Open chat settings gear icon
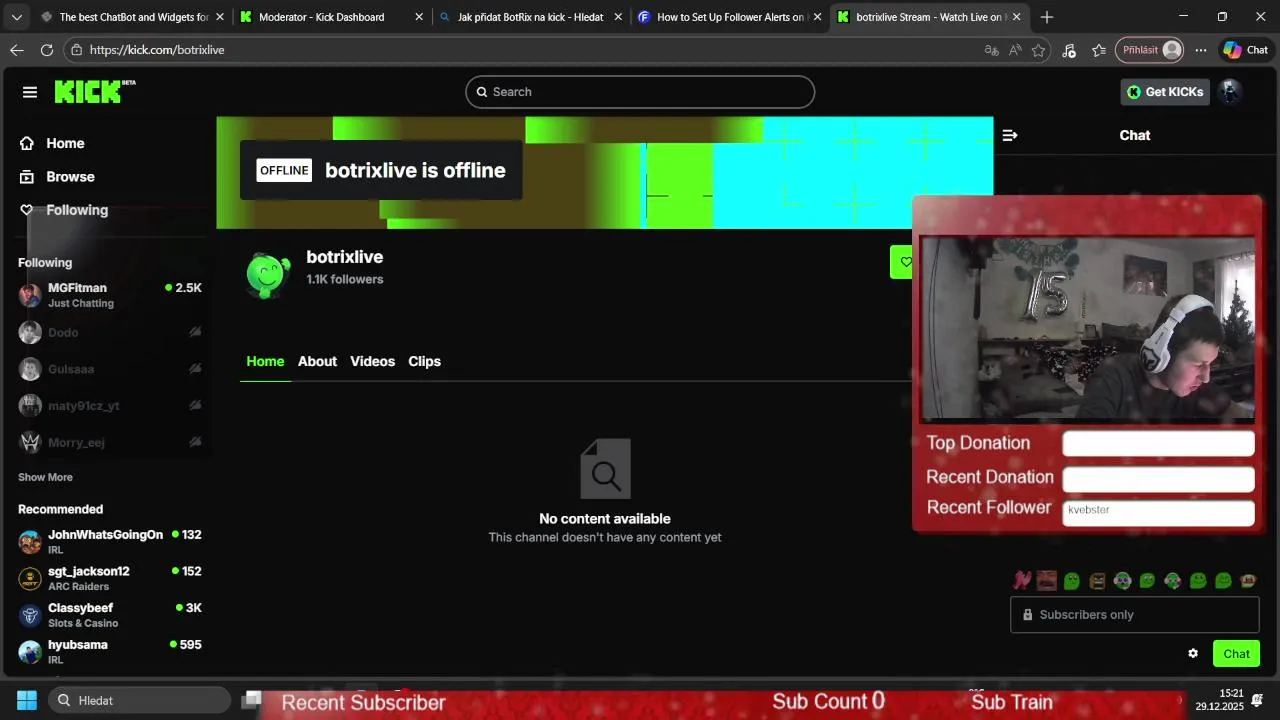 pyautogui.click(x=1193, y=654)
